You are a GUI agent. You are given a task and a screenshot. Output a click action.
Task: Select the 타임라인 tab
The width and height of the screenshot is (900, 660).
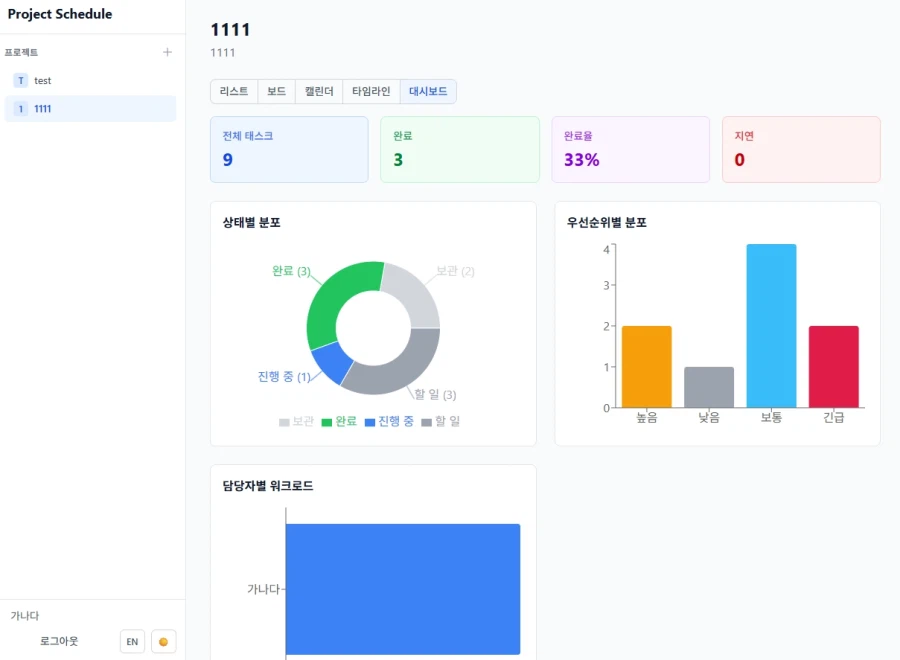point(371,91)
